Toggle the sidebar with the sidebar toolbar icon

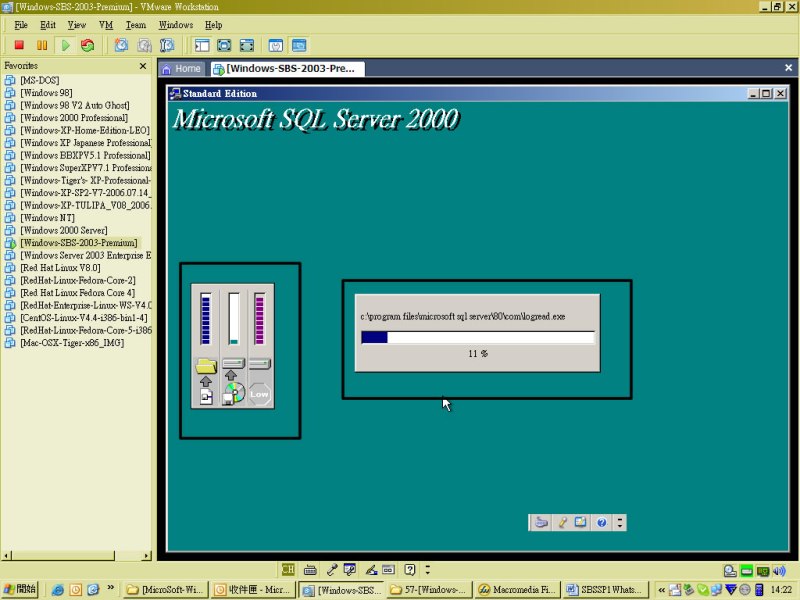pos(202,45)
